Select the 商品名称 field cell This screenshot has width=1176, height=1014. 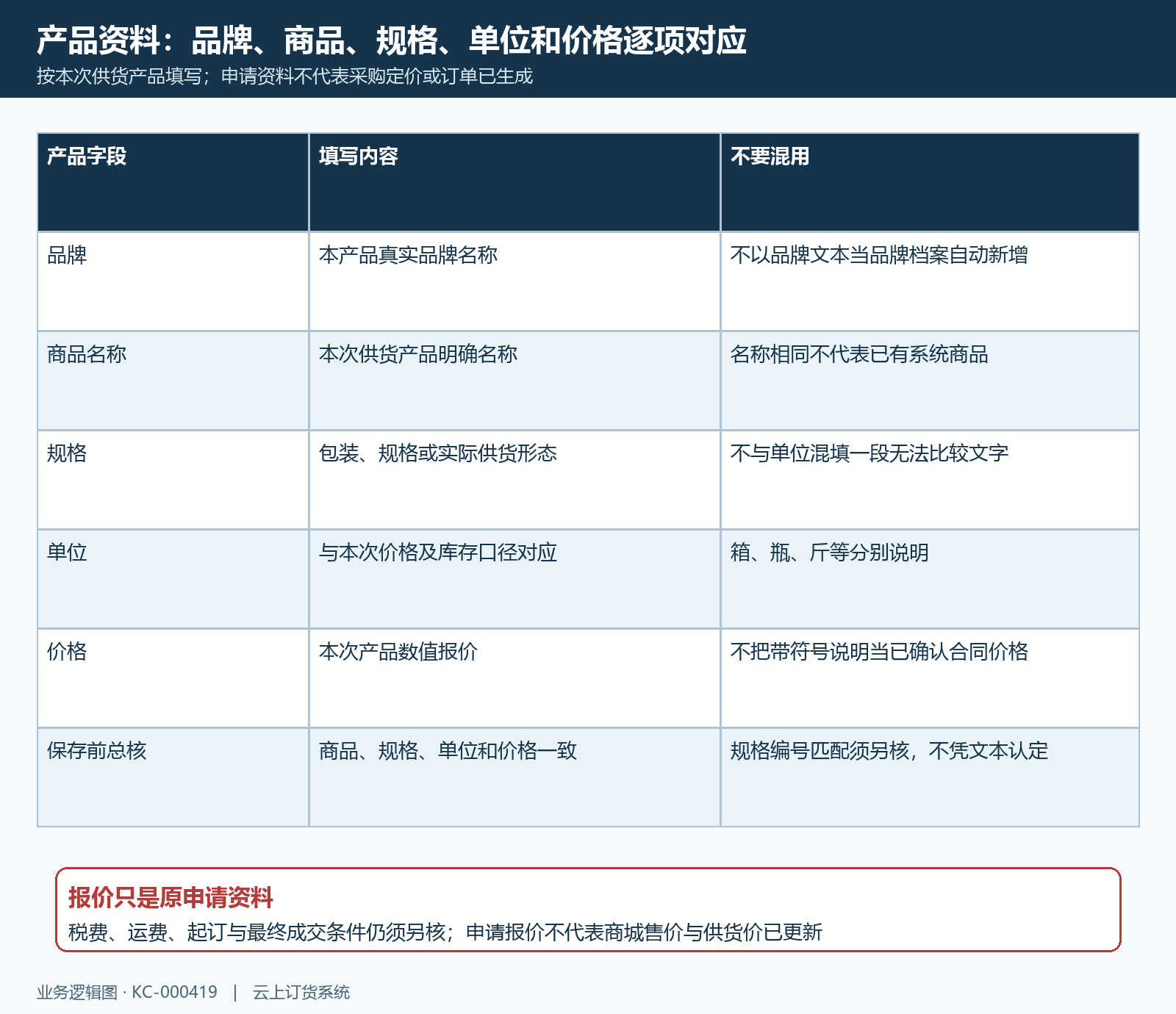coord(173,381)
